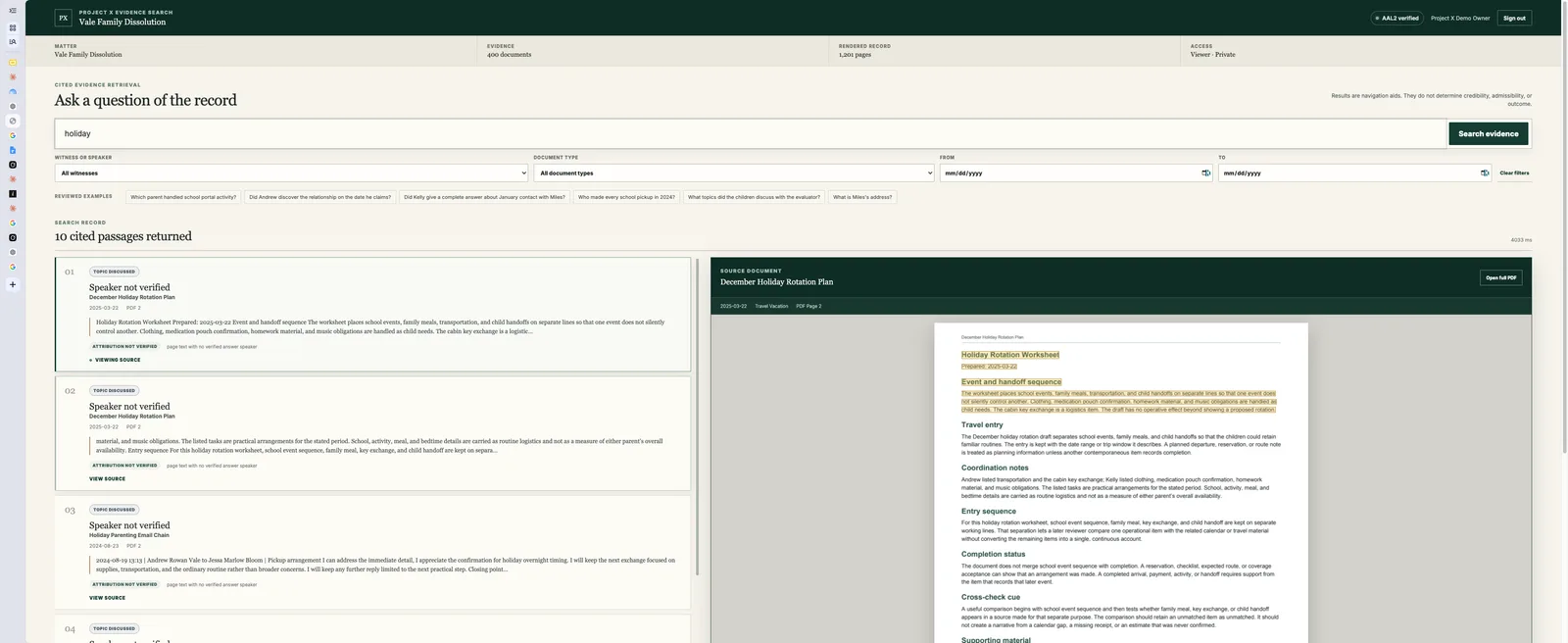Open the Document Type dropdown

point(734,173)
